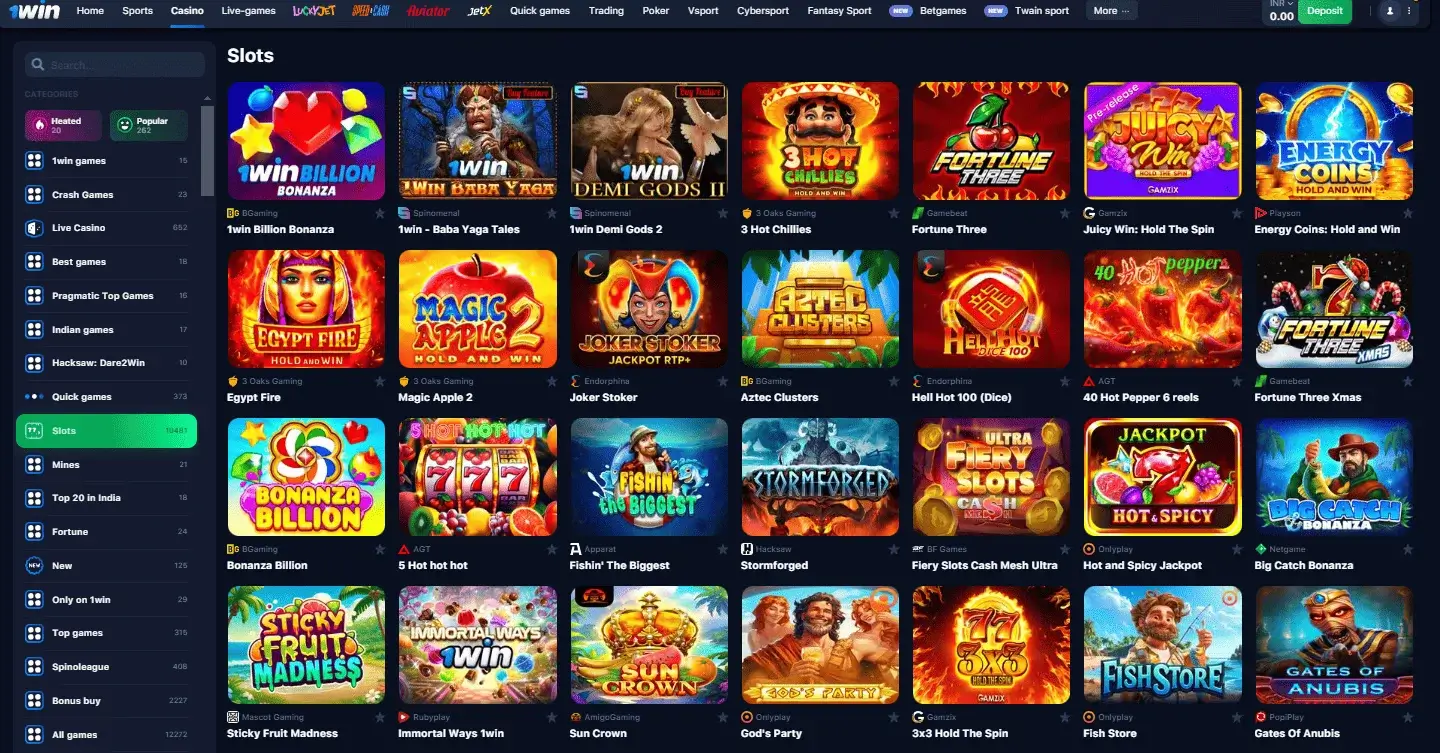Viewport: 1440px width, 753px height.
Task: Click the sidebar categories scrollbar
Action: (x=208, y=150)
